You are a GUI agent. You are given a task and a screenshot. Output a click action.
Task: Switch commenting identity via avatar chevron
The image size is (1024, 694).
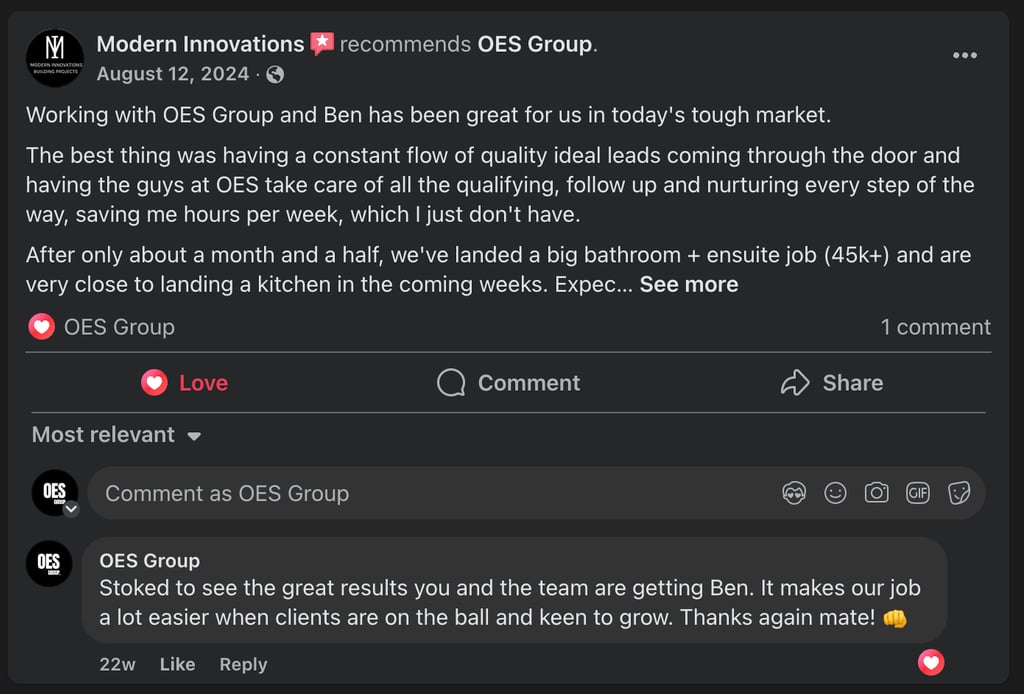[71, 508]
